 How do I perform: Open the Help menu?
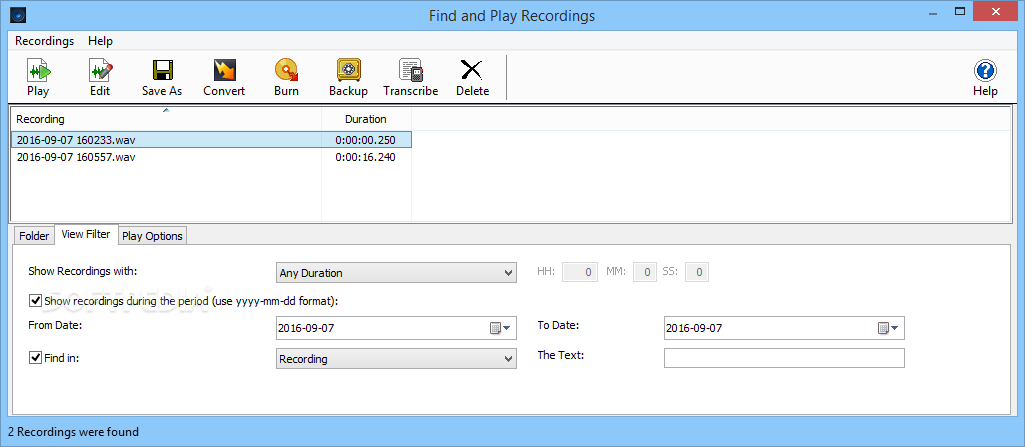point(101,41)
